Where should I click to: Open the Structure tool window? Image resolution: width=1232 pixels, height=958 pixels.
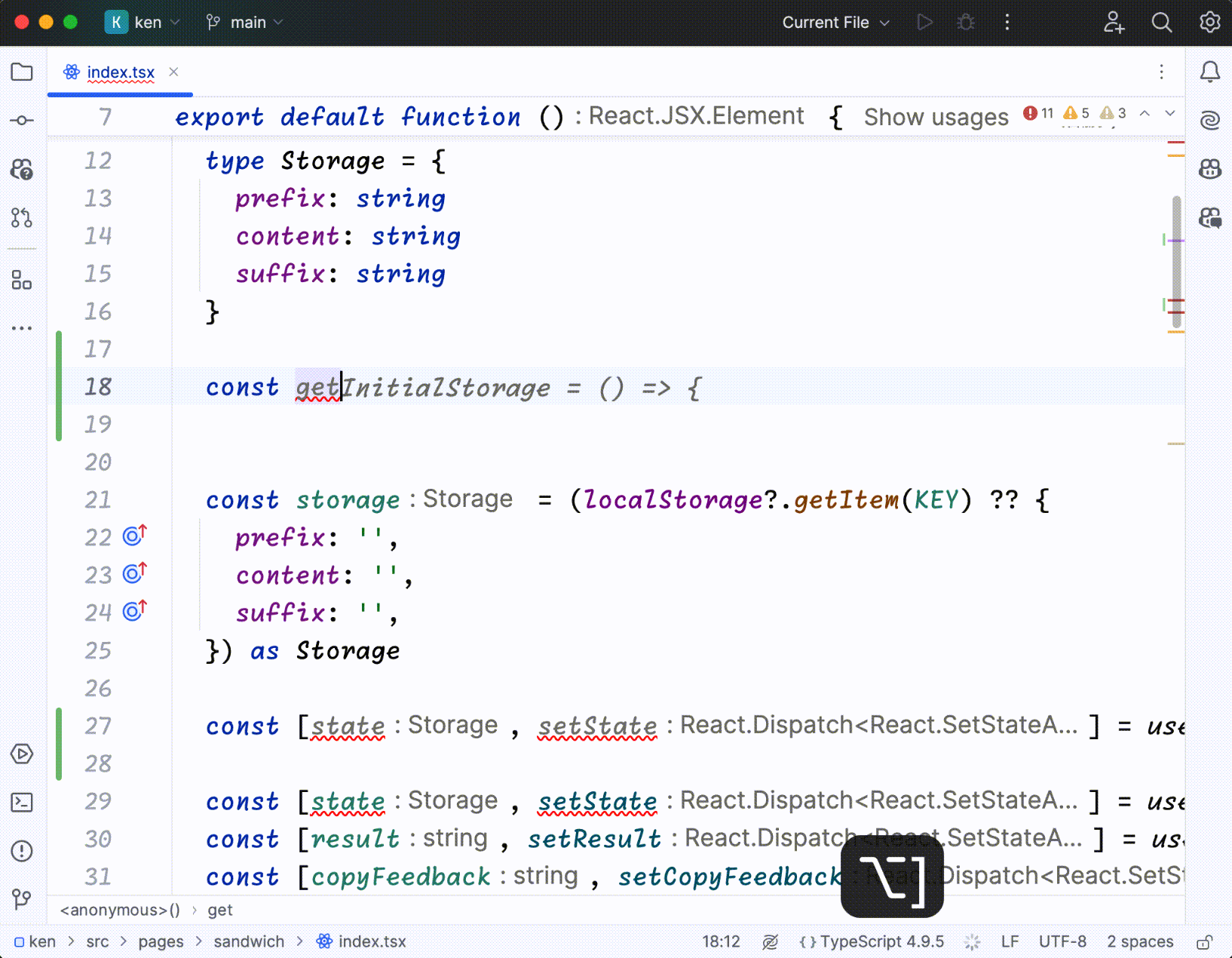(22, 281)
